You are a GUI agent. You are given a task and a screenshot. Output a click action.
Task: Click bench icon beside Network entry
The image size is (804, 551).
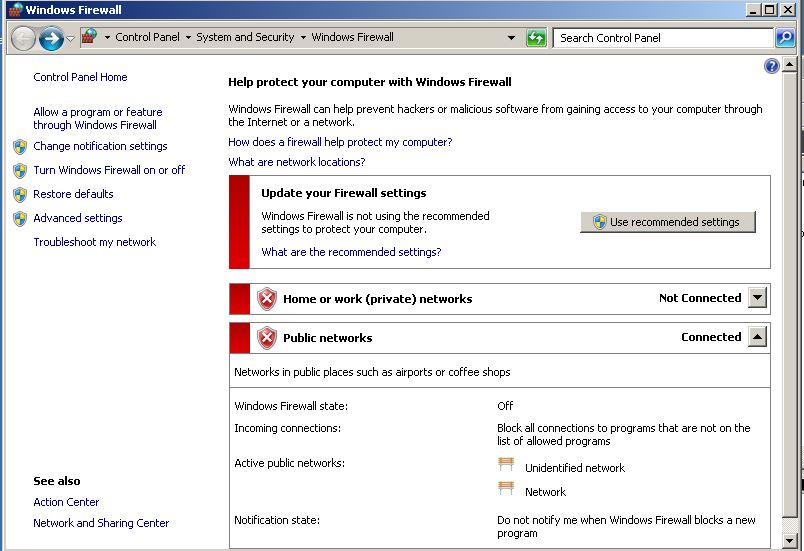506,488
